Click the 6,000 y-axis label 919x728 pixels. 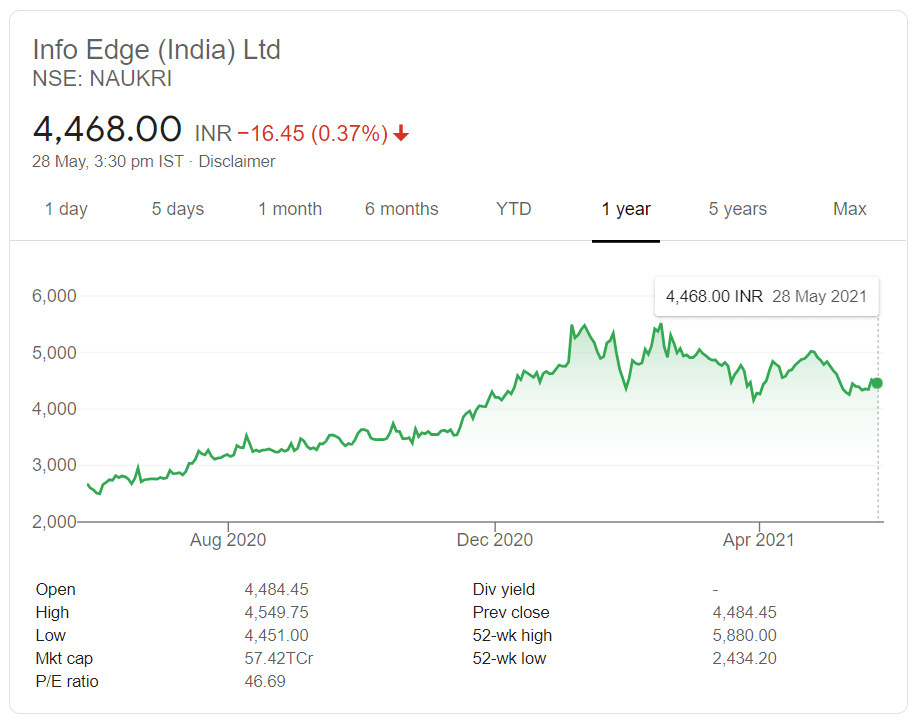coord(54,295)
